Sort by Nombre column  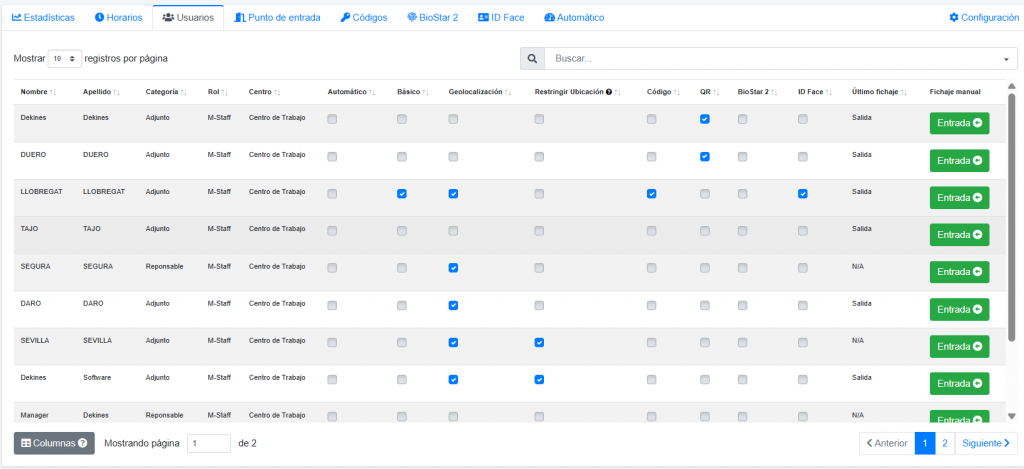[39, 92]
